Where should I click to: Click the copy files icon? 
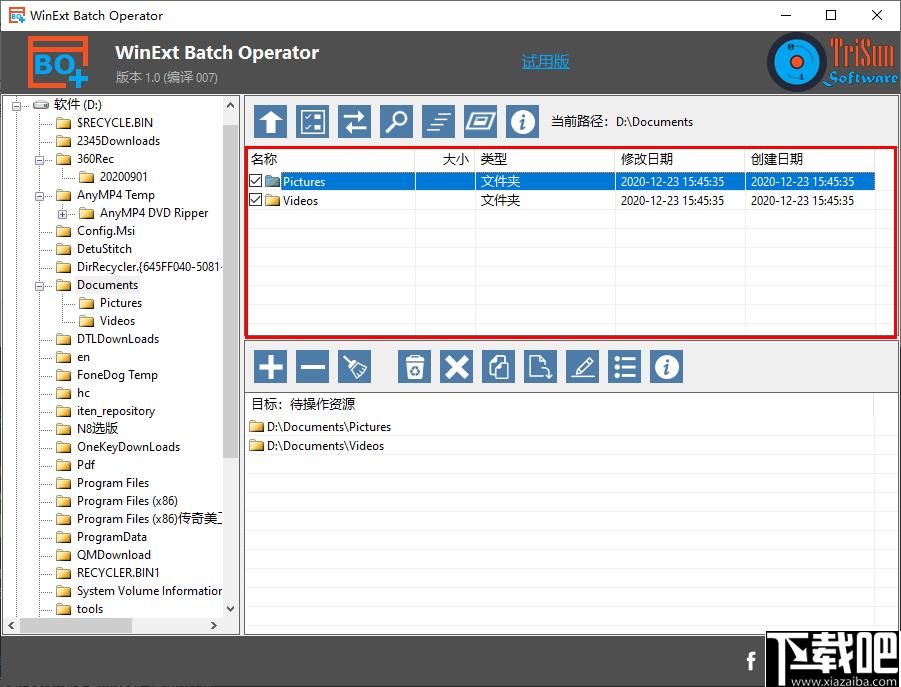coord(498,366)
